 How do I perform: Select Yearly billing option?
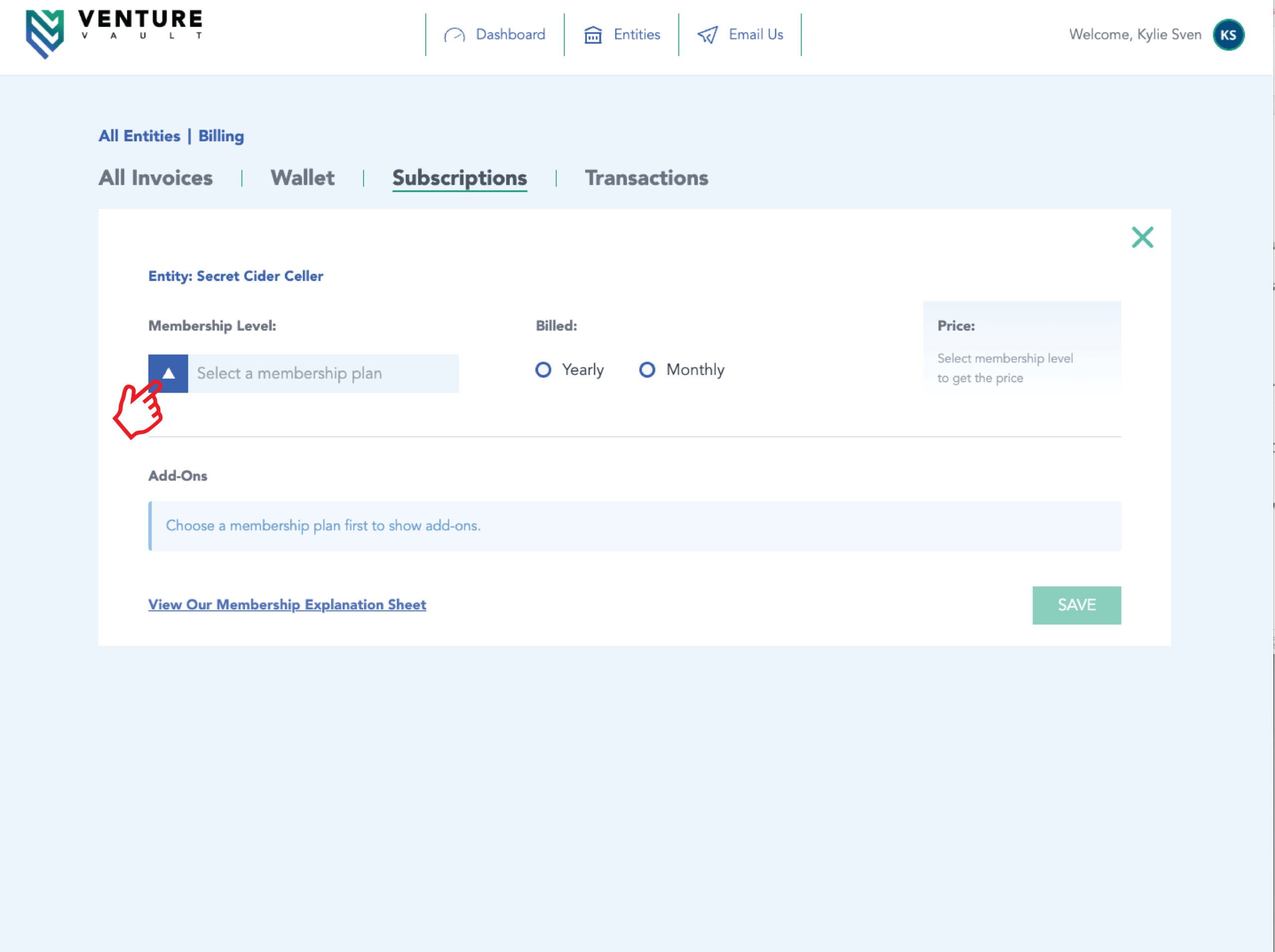[543, 370]
